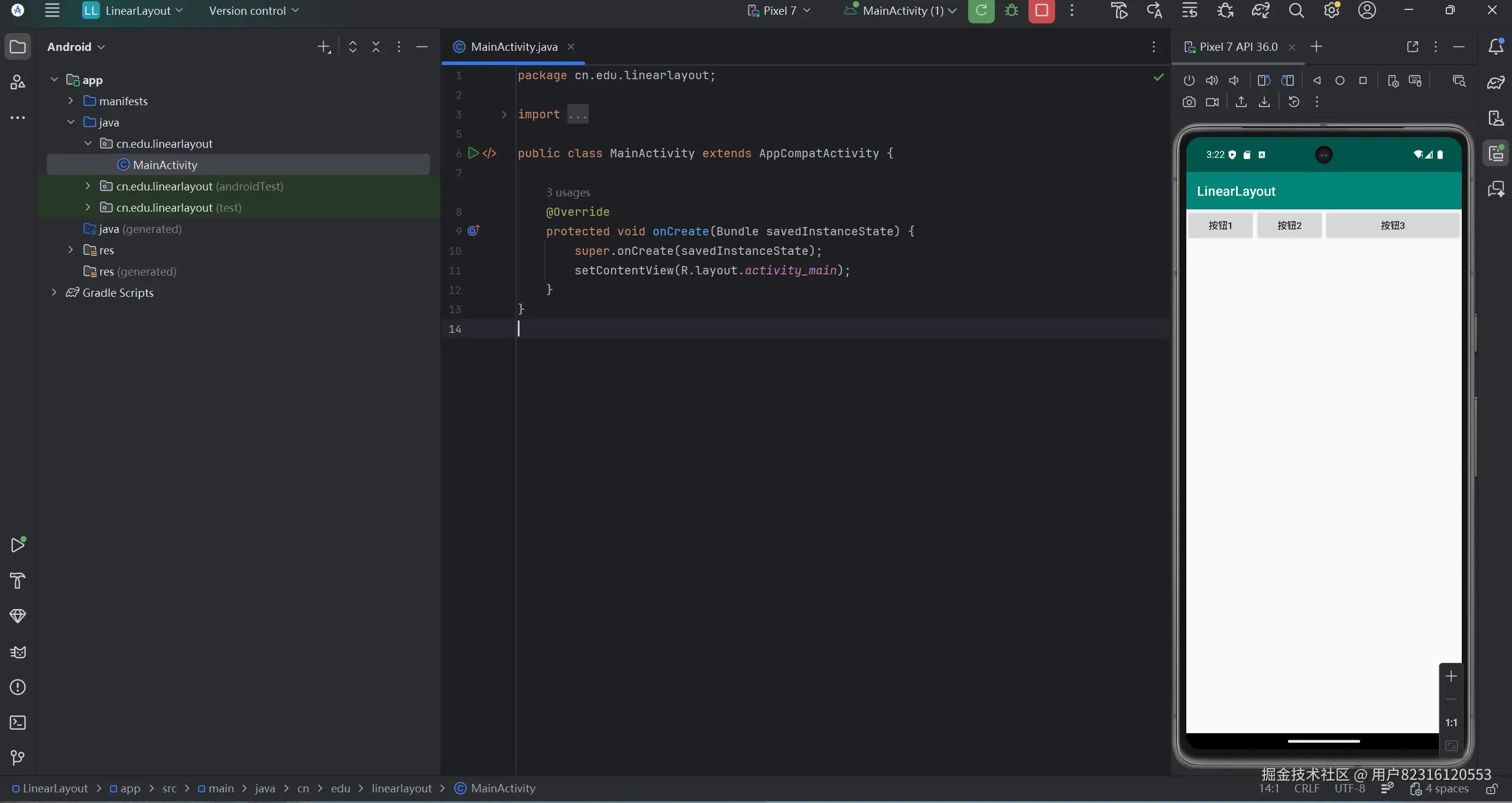Open the Terminal tool window
The height and width of the screenshot is (803, 1512).
pyautogui.click(x=18, y=723)
